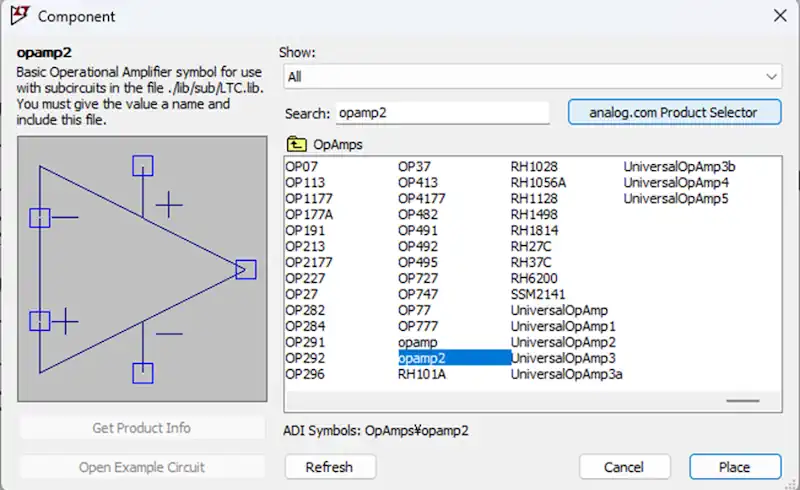Click the OpAmps parent folder icon
This screenshot has width=800, height=490.
click(296, 144)
